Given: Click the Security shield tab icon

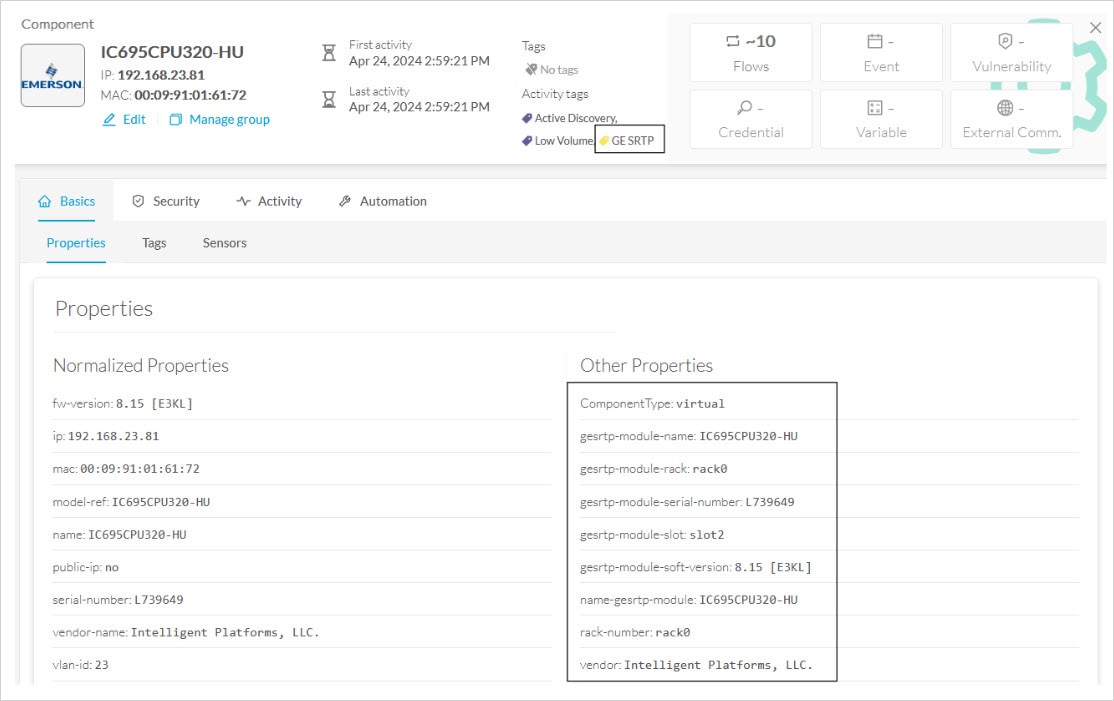Looking at the screenshot, I should tap(139, 201).
